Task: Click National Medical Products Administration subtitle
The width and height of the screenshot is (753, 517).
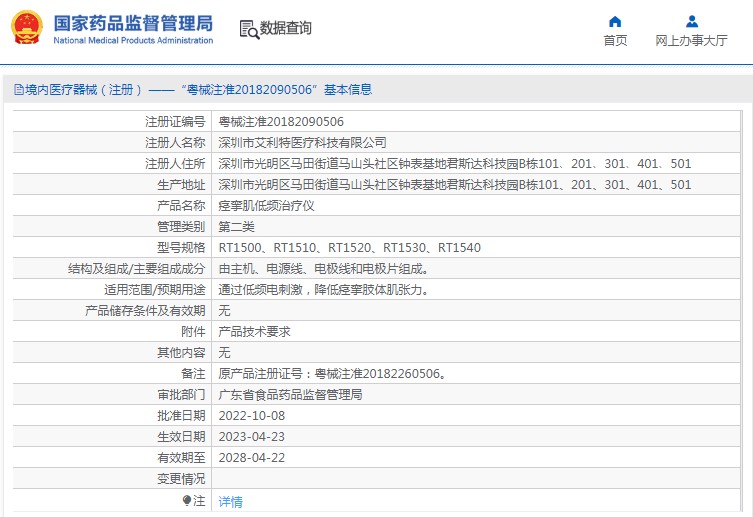Action: [x=133, y=40]
